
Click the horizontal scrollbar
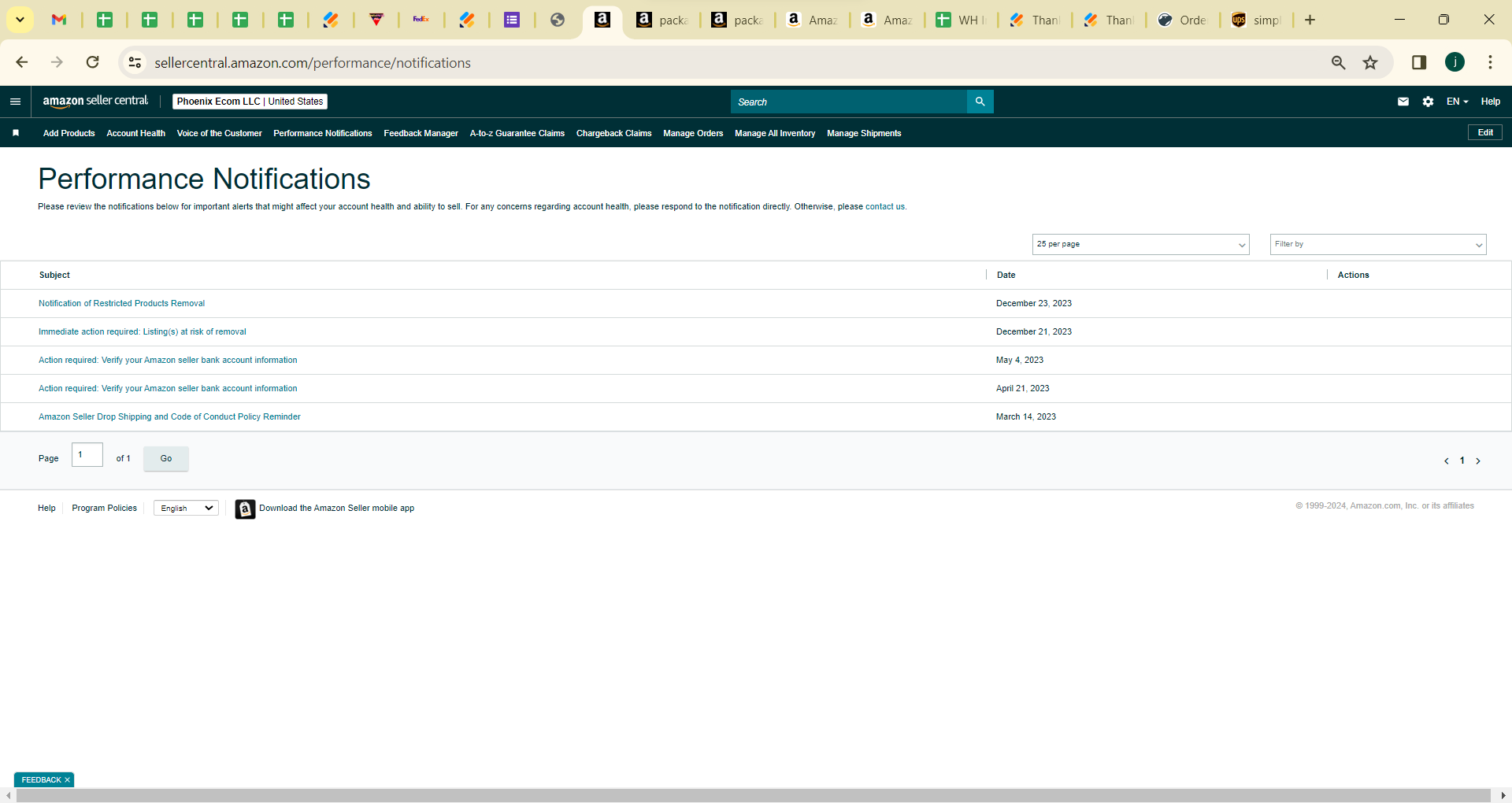(754, 796)
